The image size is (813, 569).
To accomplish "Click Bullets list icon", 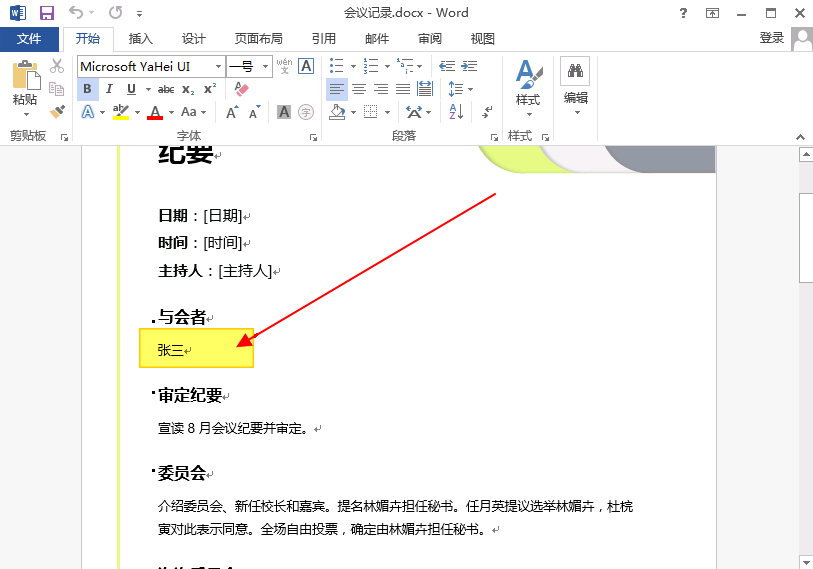I will (x=337, y=66).
